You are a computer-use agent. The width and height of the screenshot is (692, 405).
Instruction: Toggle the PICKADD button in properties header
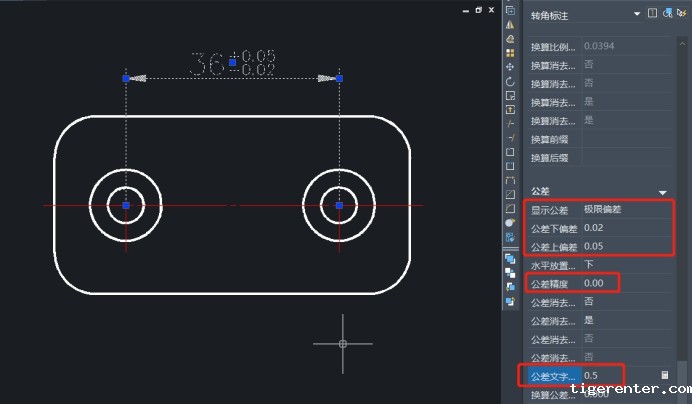(x=652, y=14)
